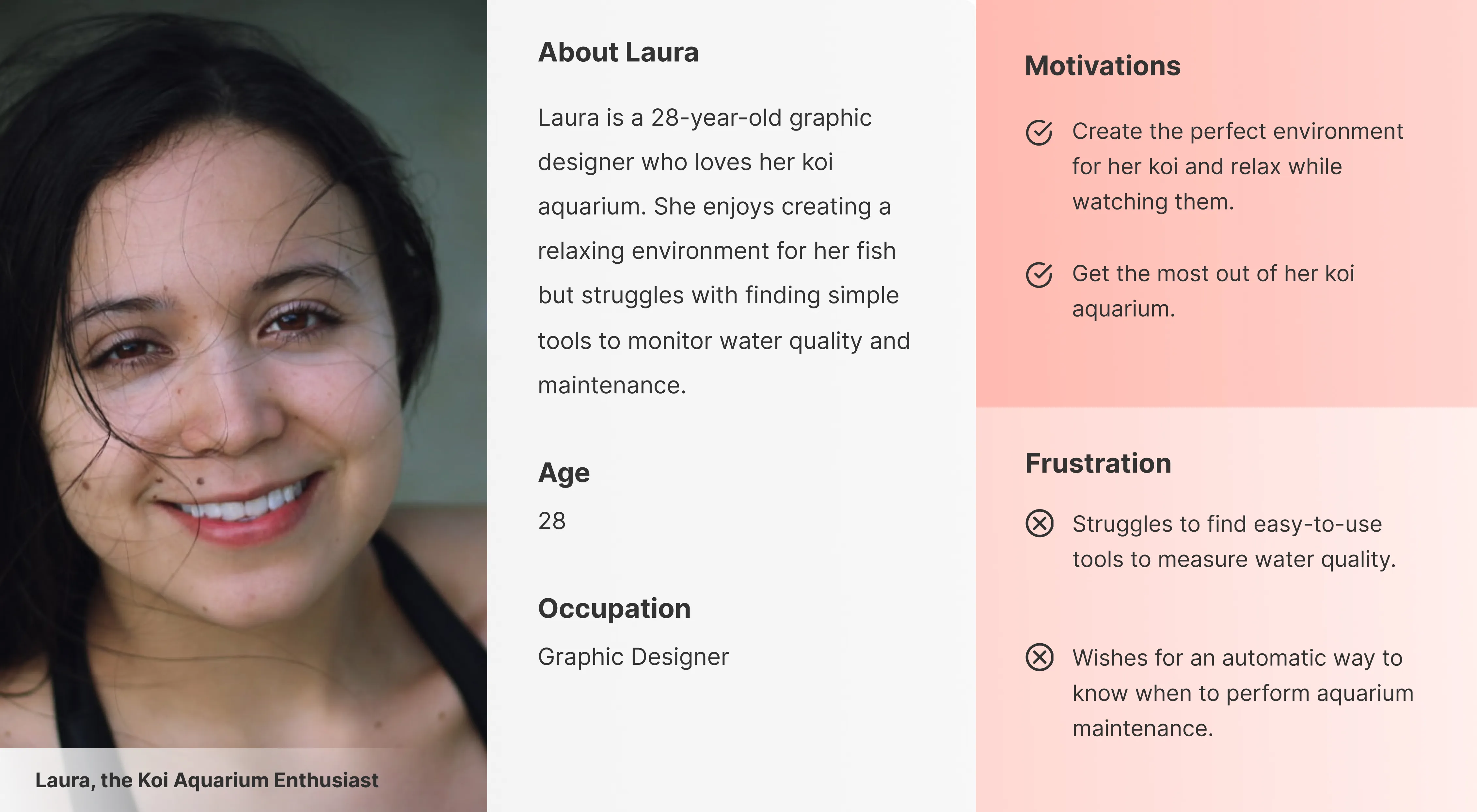
Task: Click the 'Frustration' heading
Action: 1098,463
